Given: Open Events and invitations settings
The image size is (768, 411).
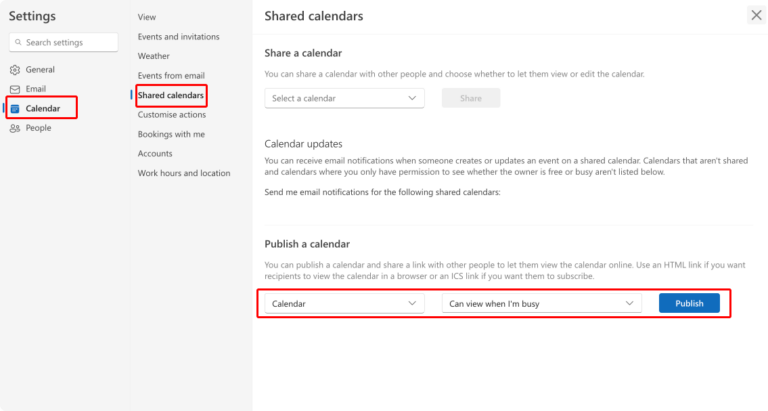Looking at the screenshot, I should pyautogui.click(x=178, y=37).
